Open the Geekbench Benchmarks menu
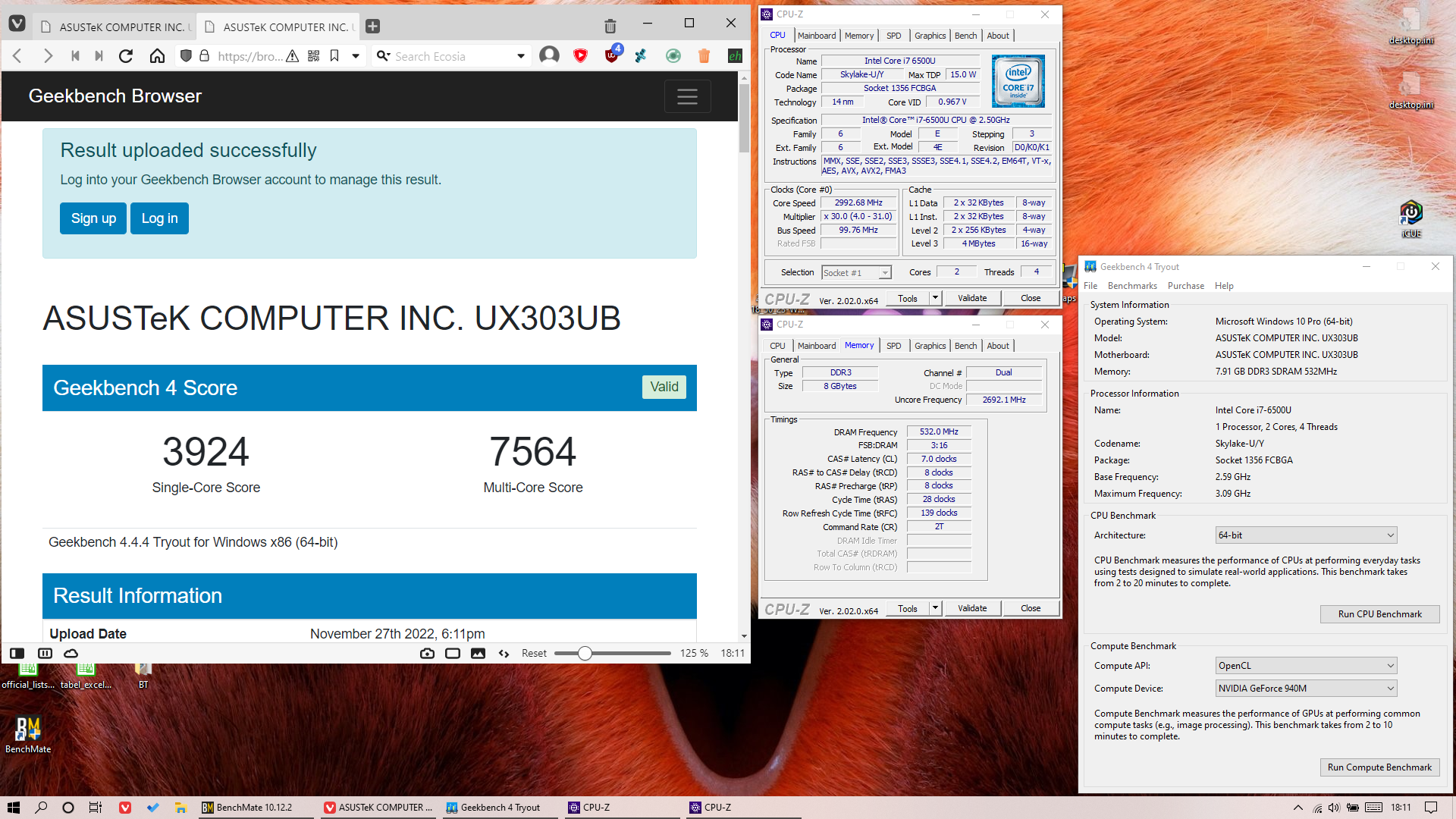This screenshot has width=1456, height=819. coord(1132,286)
